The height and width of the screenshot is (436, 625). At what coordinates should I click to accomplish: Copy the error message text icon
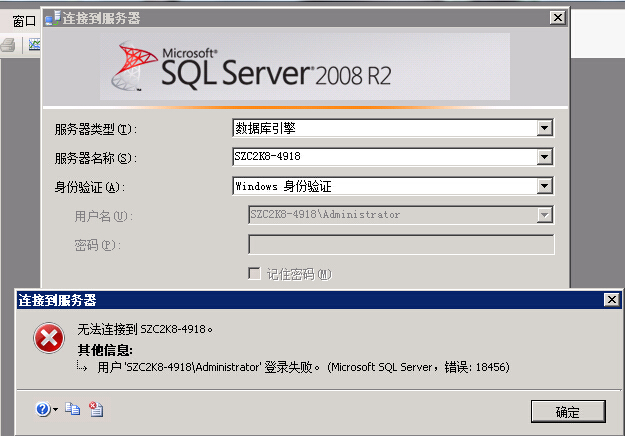72,409
